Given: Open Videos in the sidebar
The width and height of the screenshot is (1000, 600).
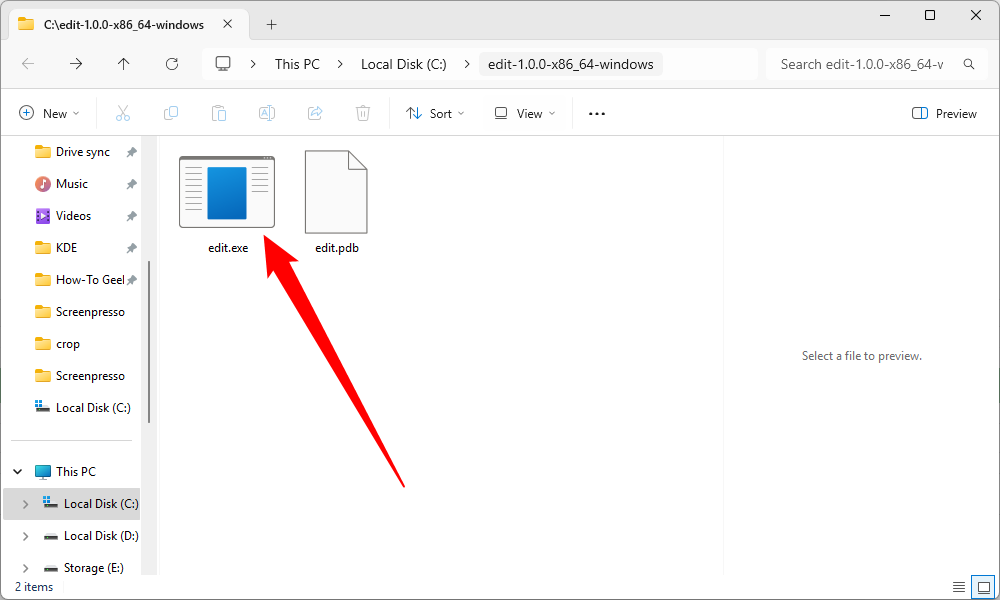Looking at the screenshot, I should (x=73, y=216).
